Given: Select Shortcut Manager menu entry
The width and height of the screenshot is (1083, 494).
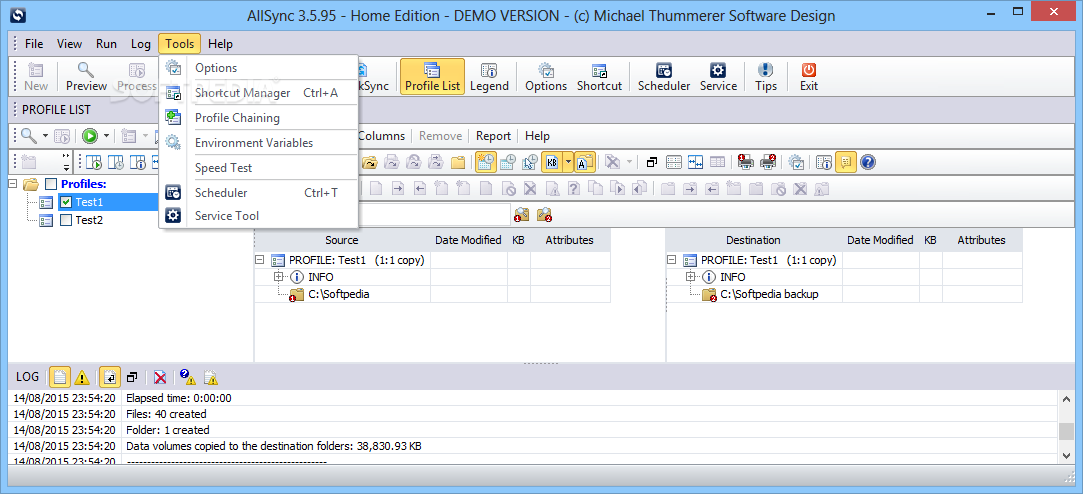Looking at the screenshot, I should tap(259, 93).
